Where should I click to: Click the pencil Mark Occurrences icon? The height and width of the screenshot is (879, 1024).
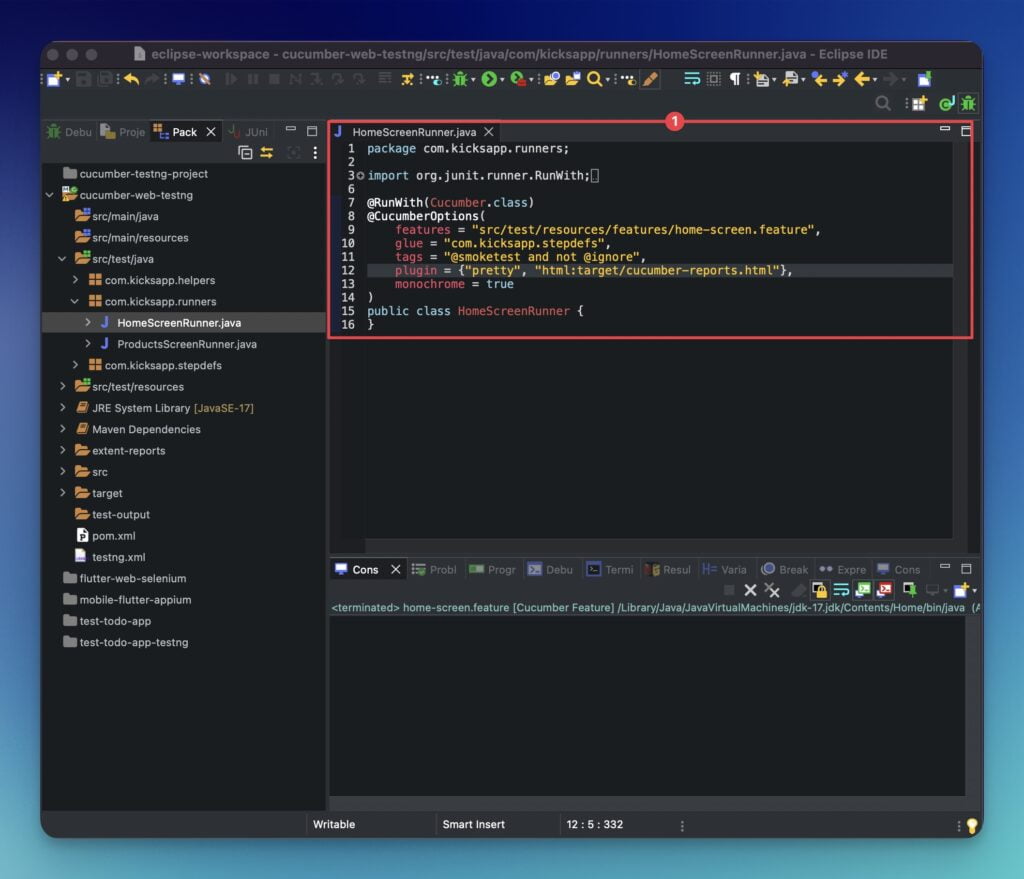(x=650, y=79)
